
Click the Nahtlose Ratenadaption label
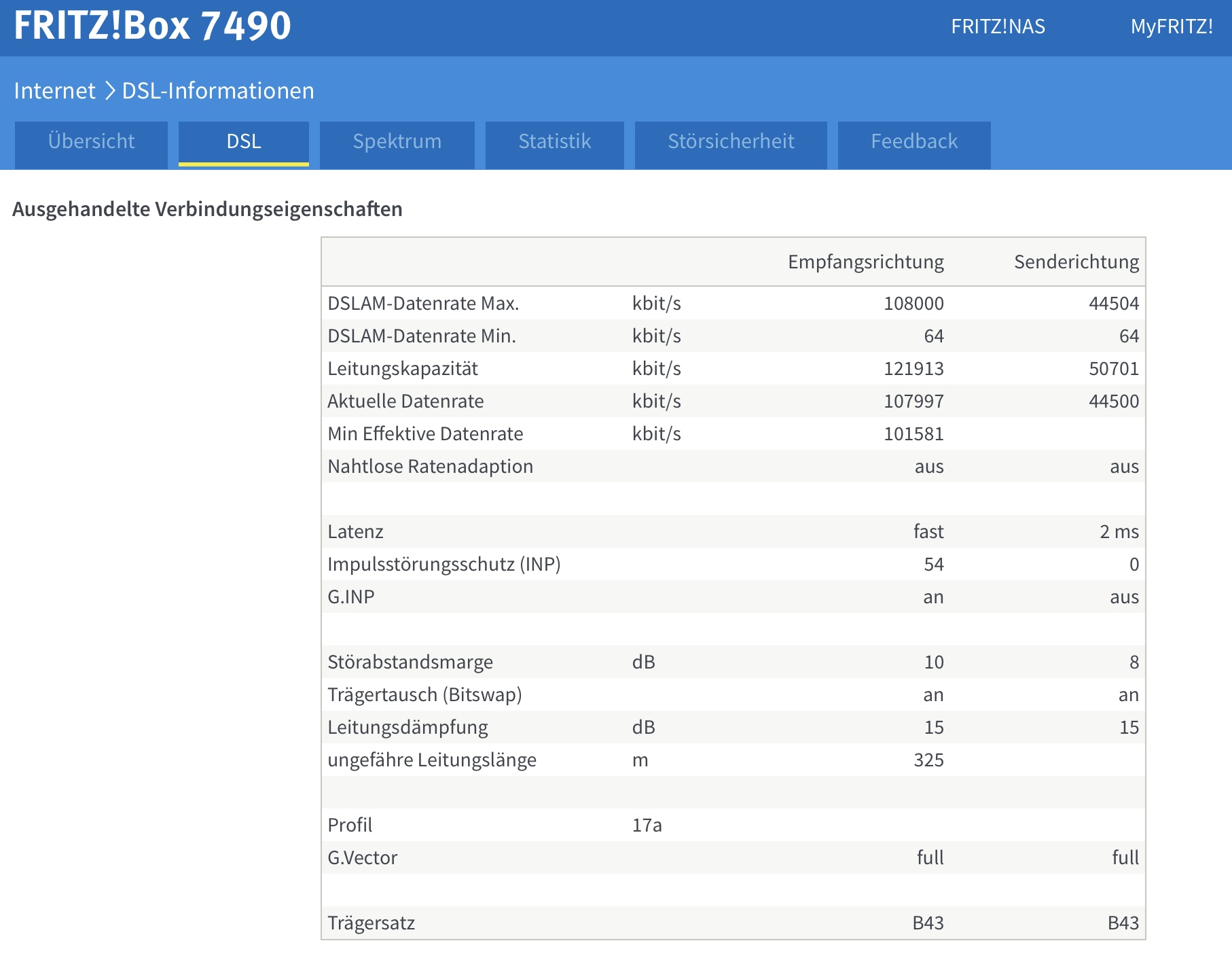tap(430, 466)
